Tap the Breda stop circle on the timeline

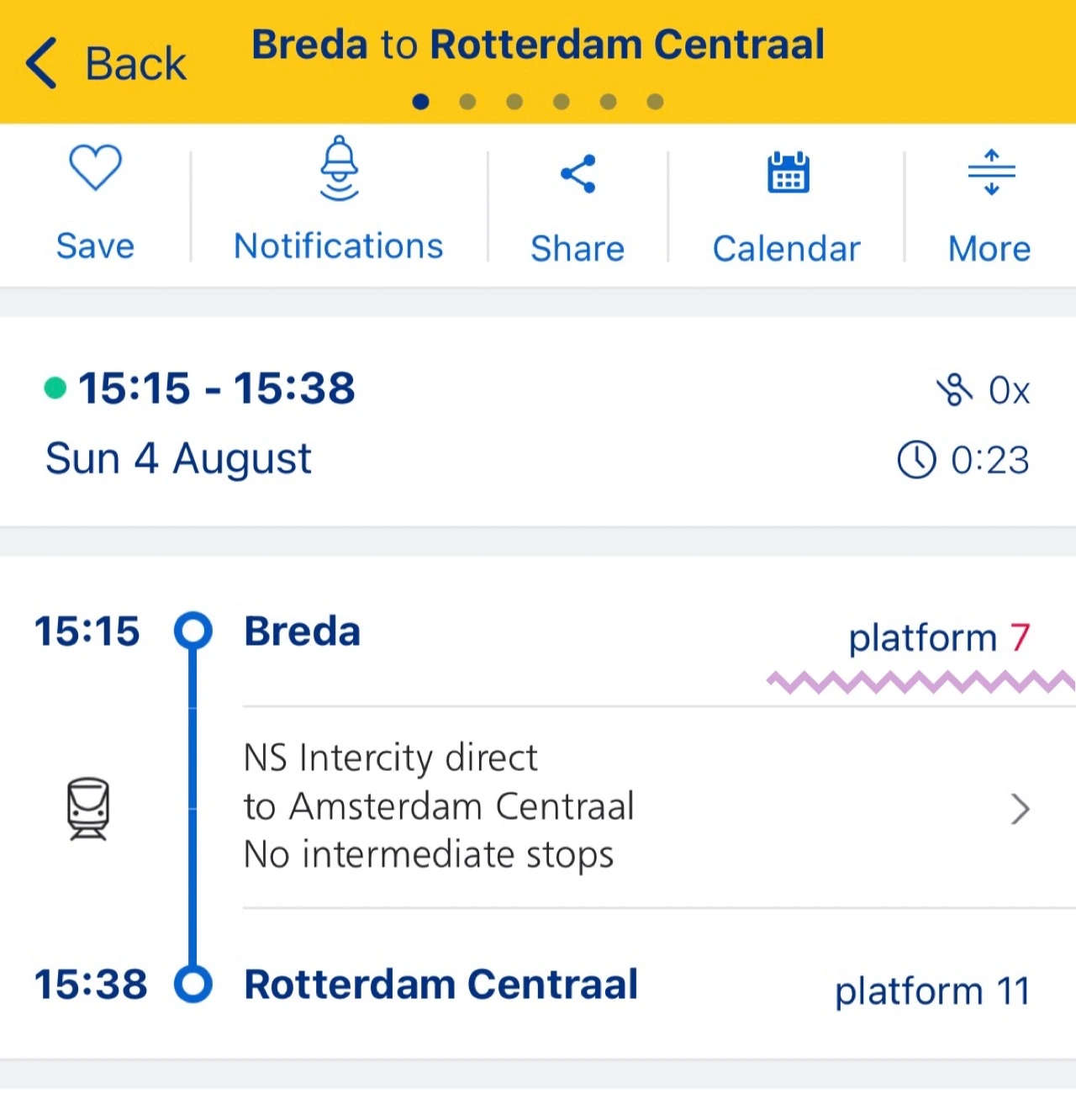tap(193, 631)
